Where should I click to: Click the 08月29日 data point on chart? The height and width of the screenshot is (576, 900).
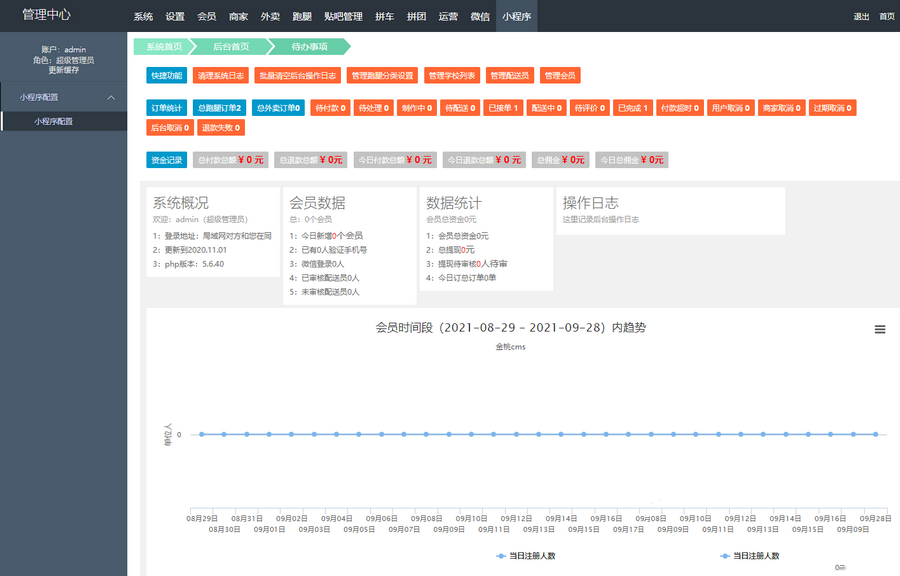[202, 434]
